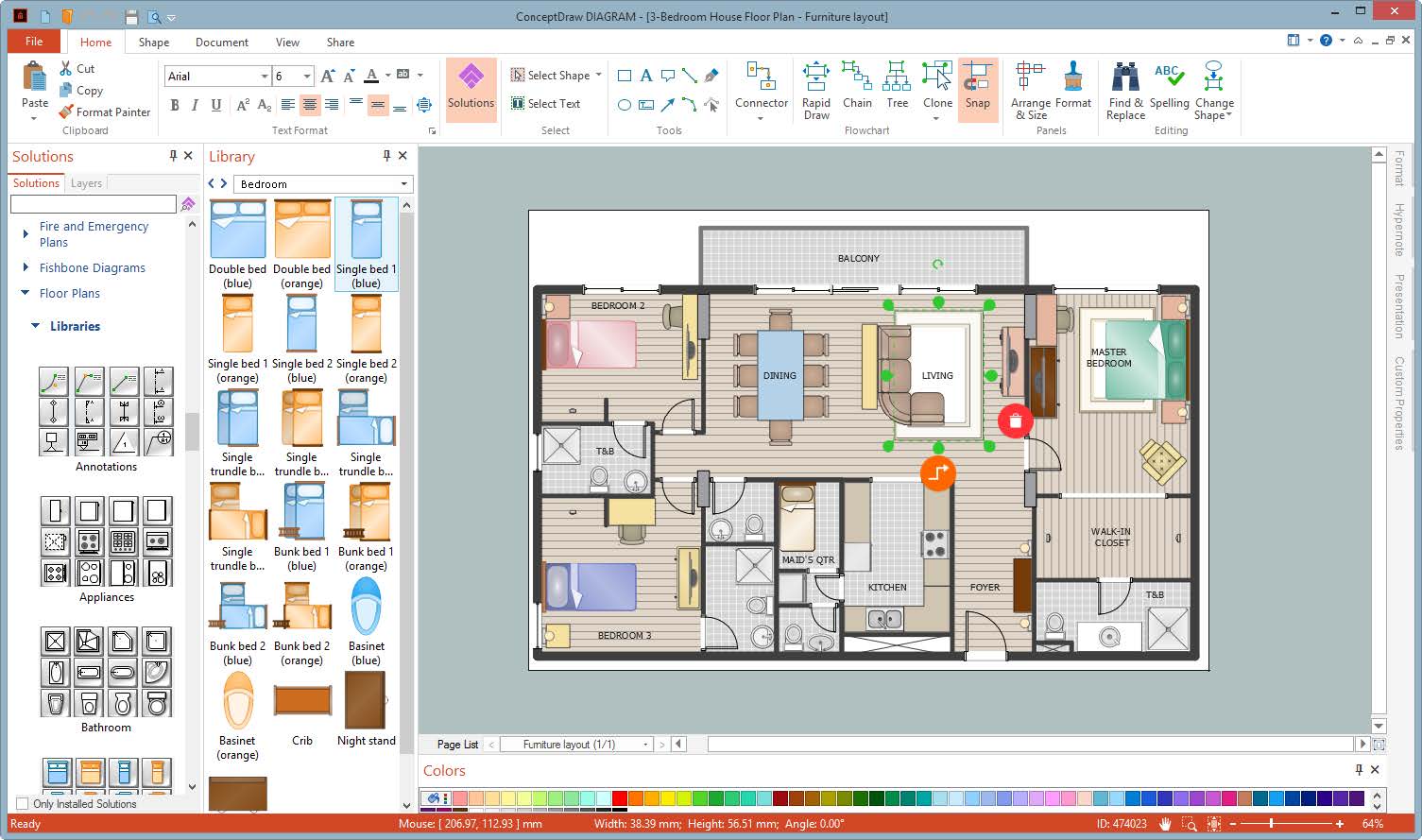Pick the red swatch in Colors panel

(620, 798)
